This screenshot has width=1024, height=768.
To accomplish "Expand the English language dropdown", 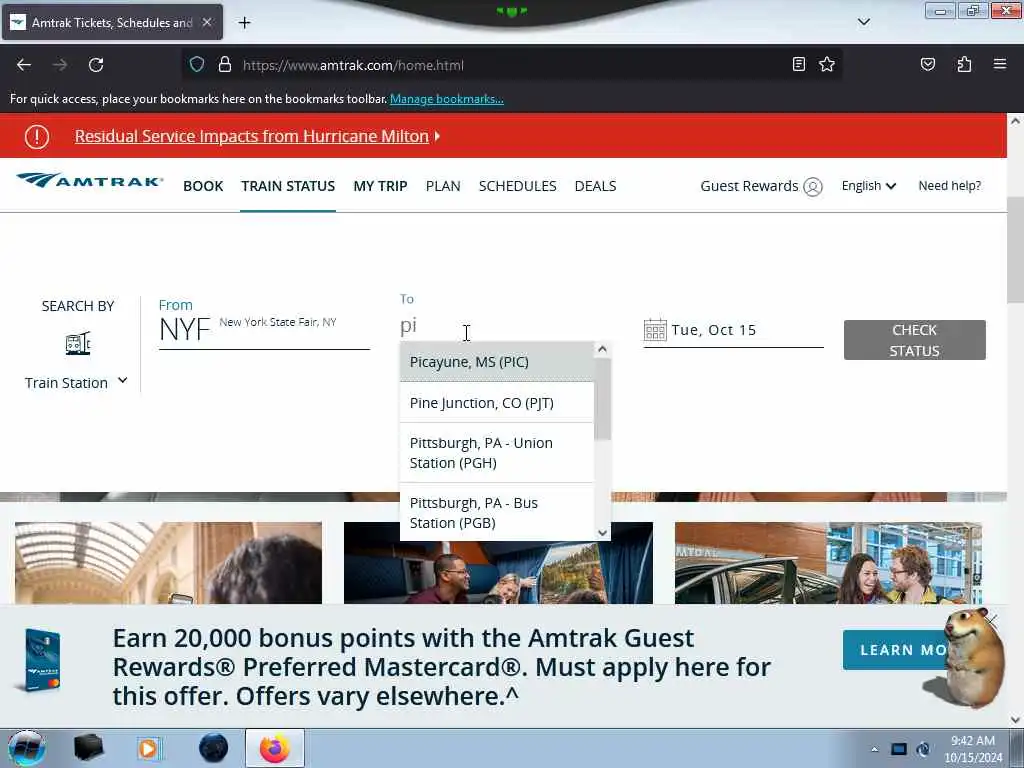I will point(868,186).
